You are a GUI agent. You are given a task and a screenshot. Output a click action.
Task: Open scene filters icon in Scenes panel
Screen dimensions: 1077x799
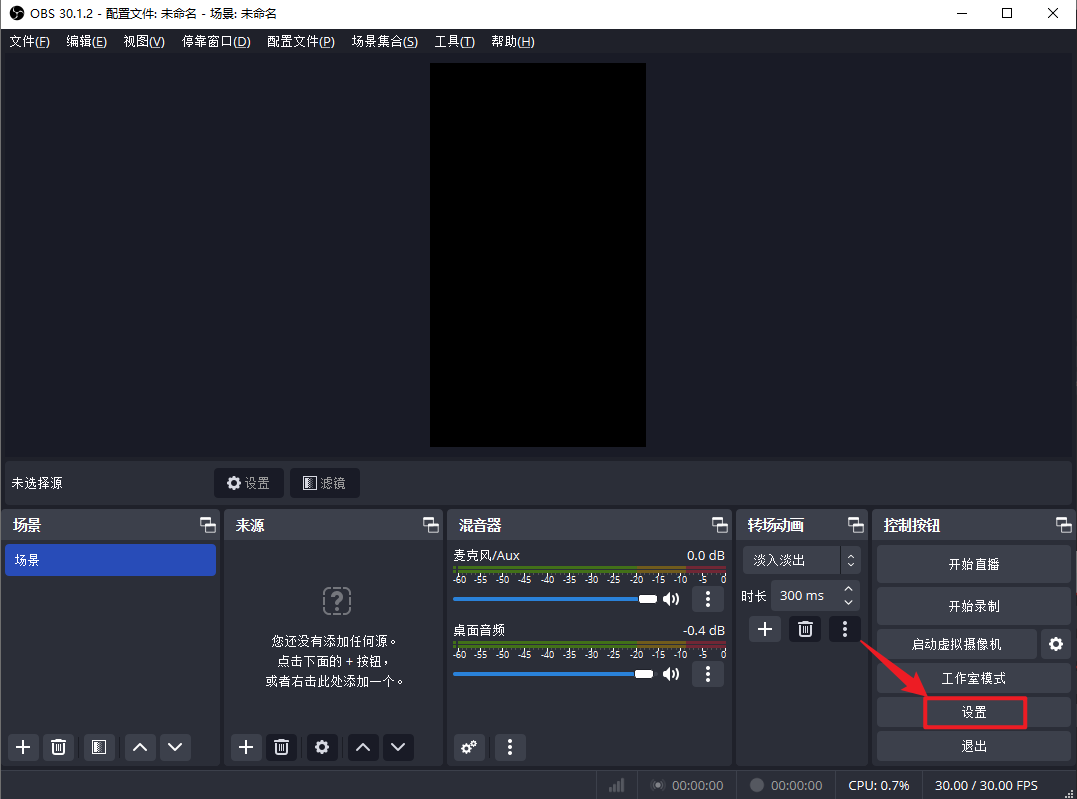click(97, 747)
